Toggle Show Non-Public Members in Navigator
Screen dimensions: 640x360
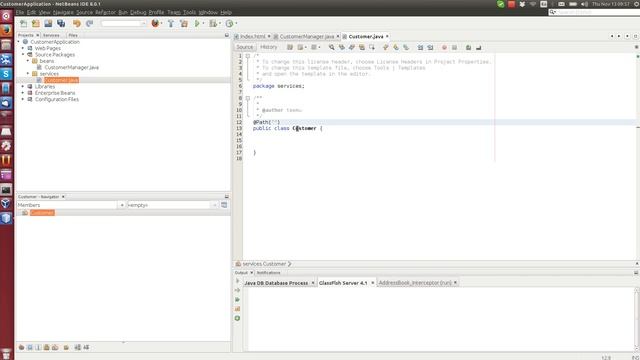point(47,347)
